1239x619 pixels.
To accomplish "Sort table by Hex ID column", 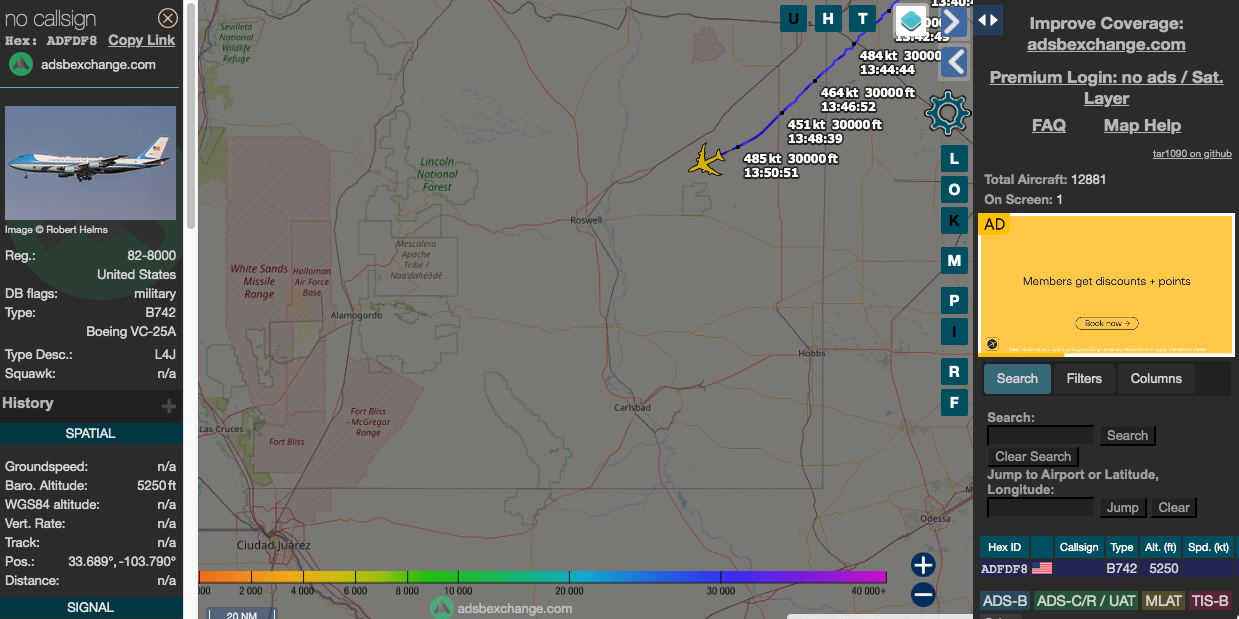I will (1005, 547).
